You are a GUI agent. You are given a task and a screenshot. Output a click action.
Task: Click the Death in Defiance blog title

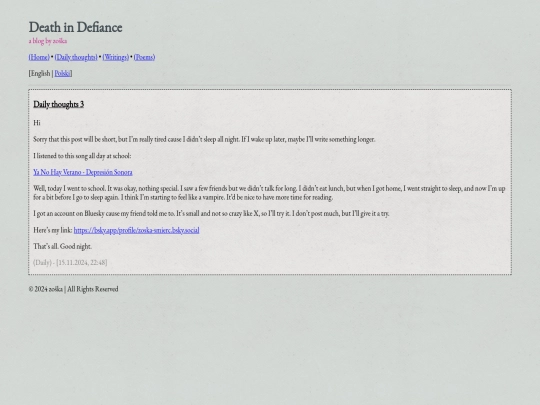pos(75,27)
